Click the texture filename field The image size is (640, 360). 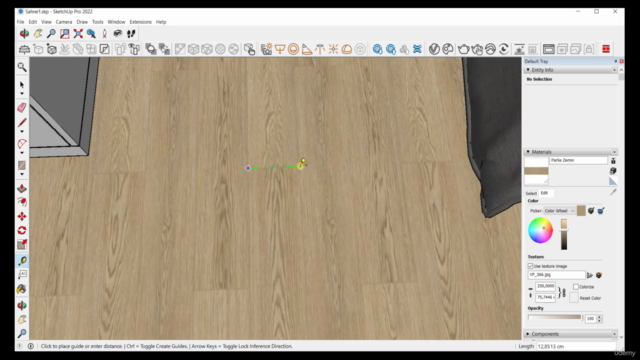click(556, 275)
